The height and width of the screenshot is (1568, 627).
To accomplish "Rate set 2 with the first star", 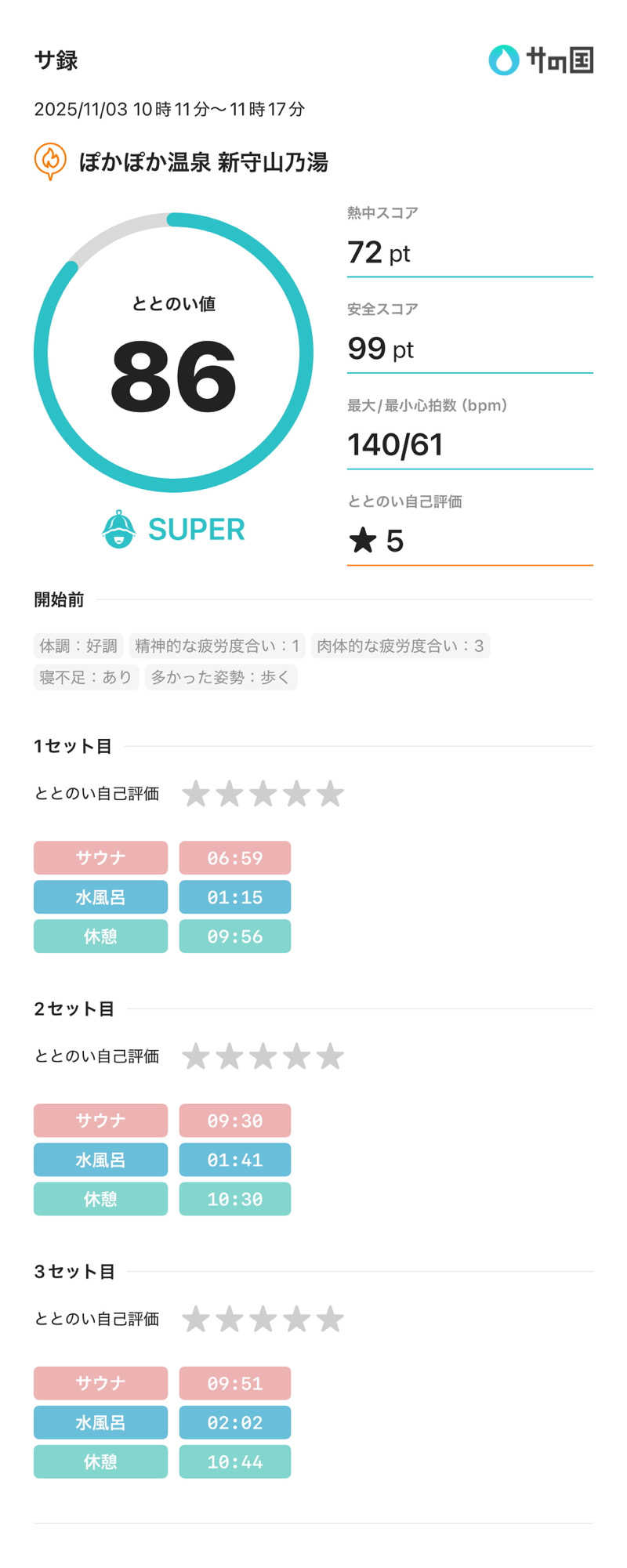I will [195, 1056].
